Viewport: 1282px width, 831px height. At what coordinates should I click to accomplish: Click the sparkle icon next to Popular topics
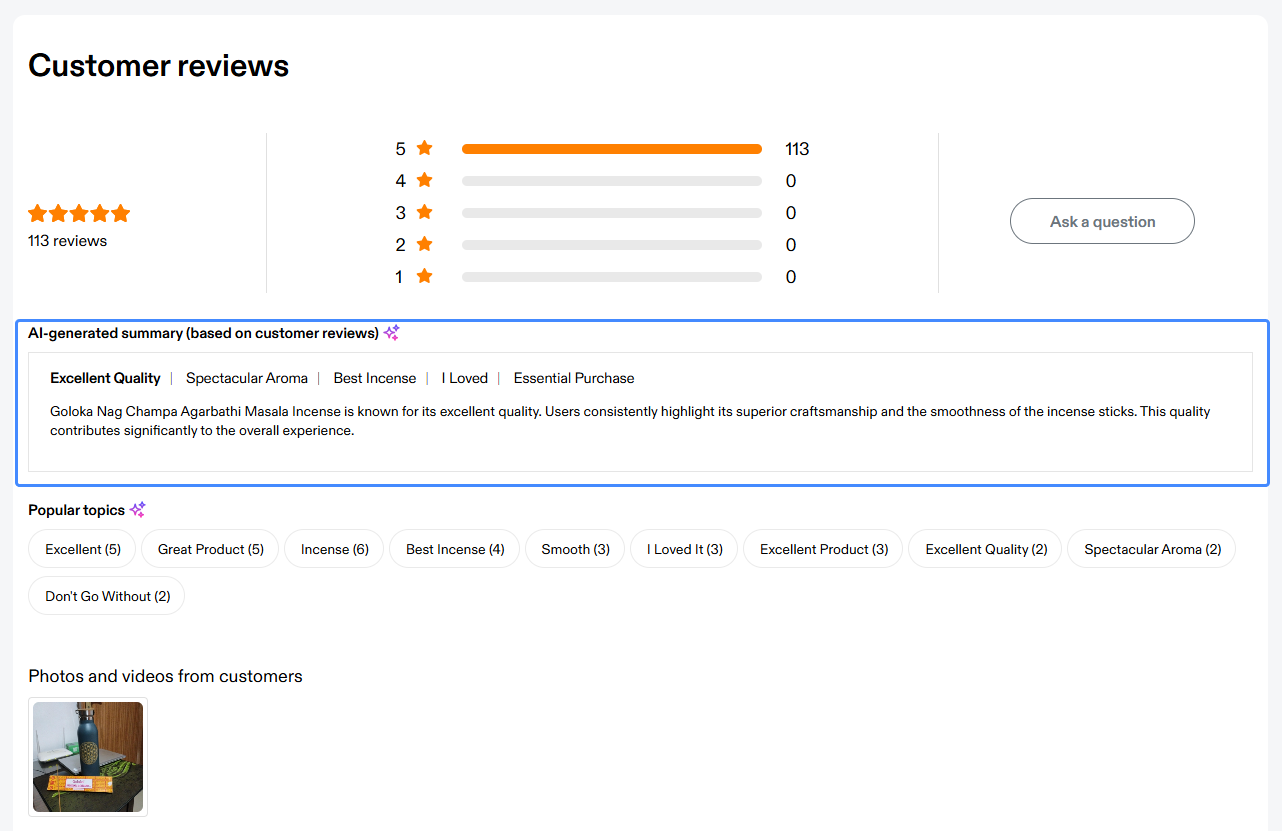138,510
